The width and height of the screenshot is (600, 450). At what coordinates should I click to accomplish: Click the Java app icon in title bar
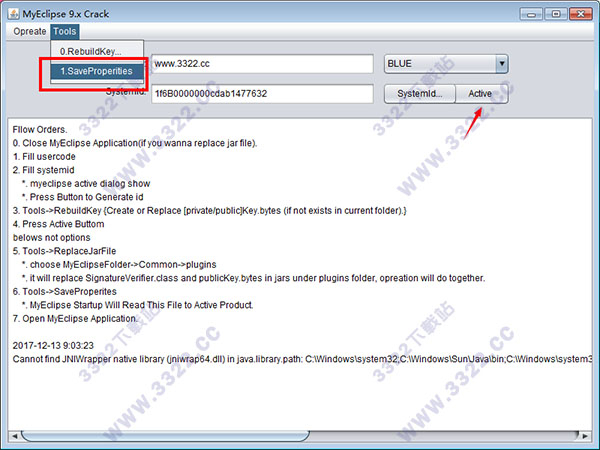(x=13, y=14)
